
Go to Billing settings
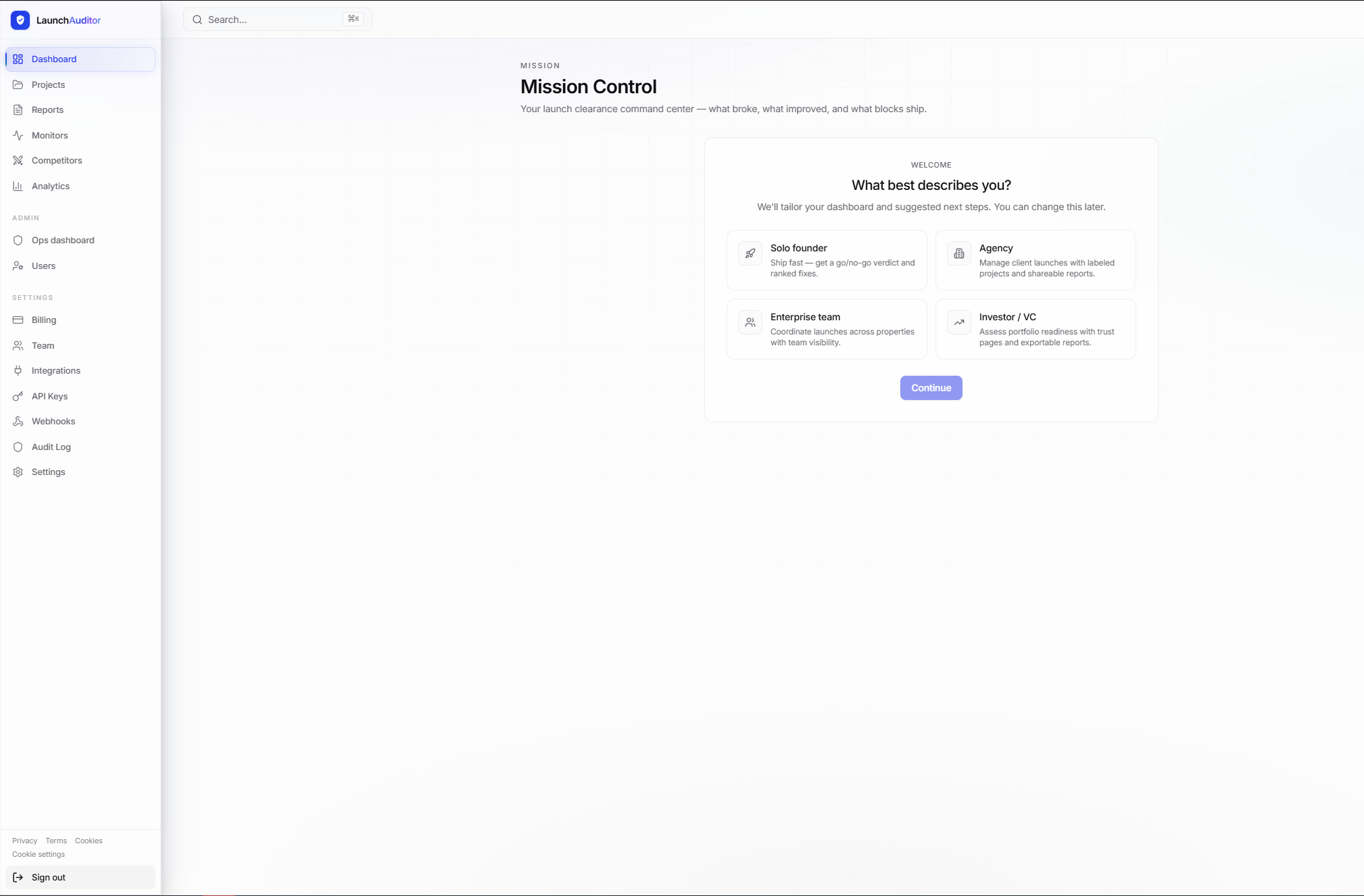80,320
